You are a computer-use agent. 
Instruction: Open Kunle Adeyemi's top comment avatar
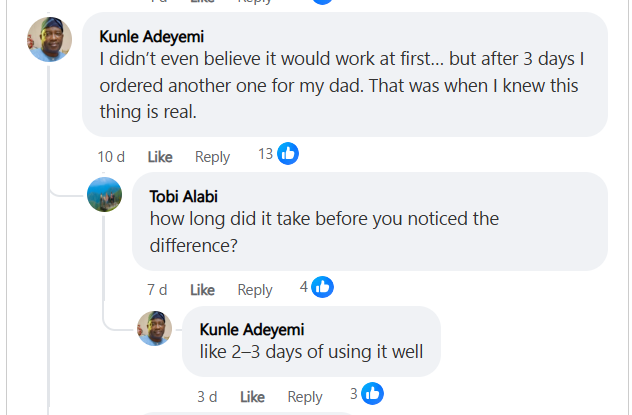[49, 39]
